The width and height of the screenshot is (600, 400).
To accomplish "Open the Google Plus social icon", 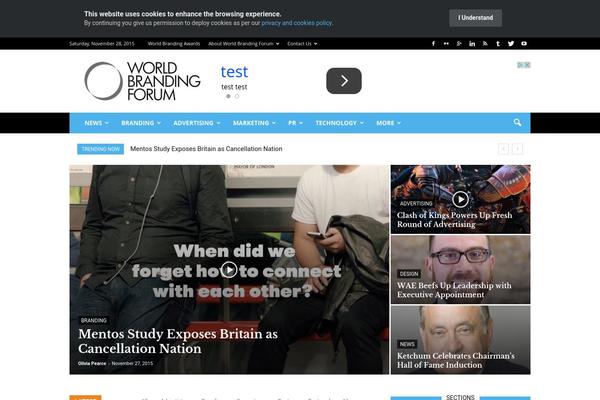I will pos(459,44).
